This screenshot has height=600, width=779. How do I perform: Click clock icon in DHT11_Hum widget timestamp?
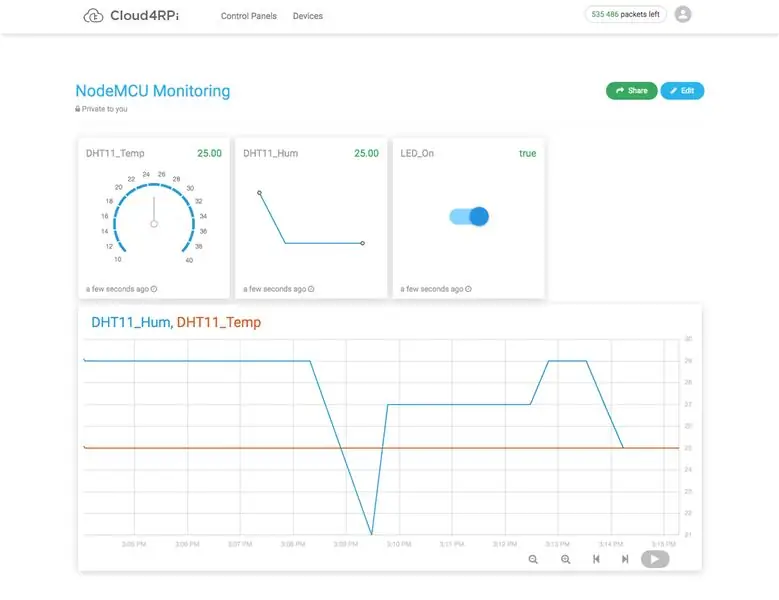coord(311,289)
